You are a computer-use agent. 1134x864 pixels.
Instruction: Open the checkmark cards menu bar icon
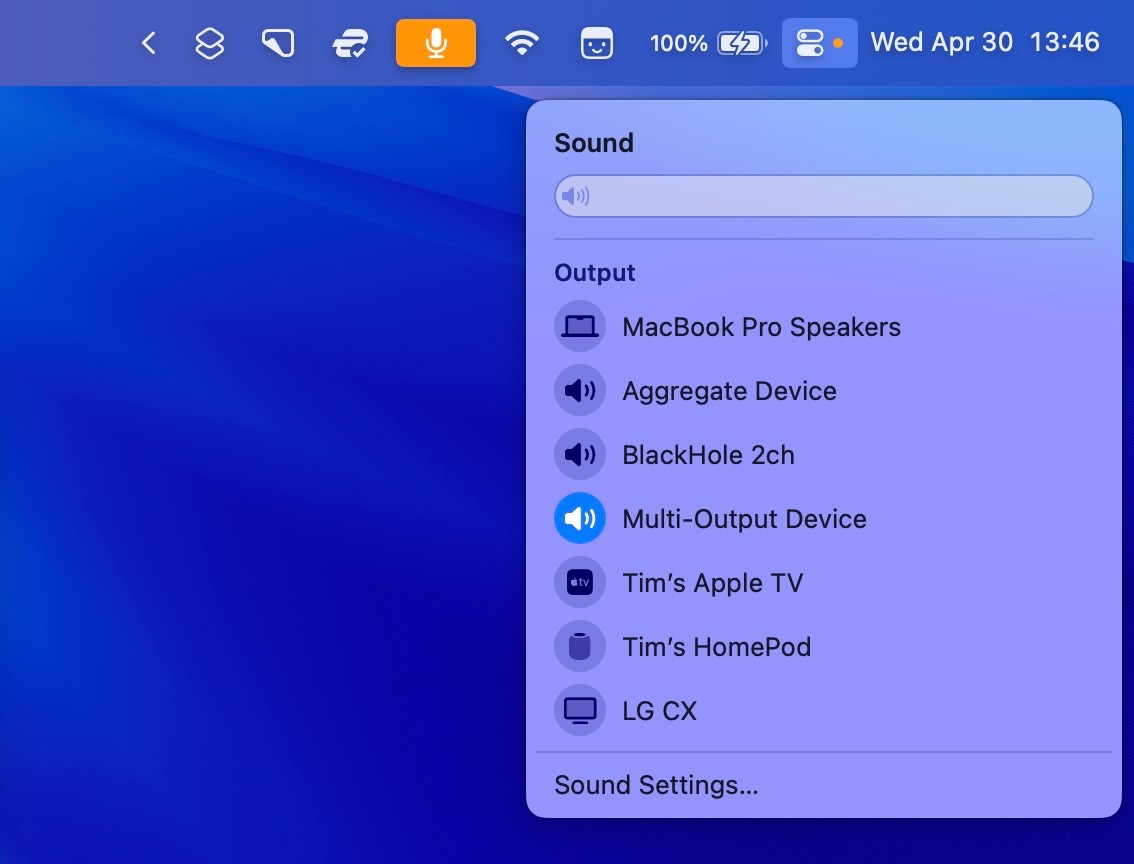click(x=350, y=43)
